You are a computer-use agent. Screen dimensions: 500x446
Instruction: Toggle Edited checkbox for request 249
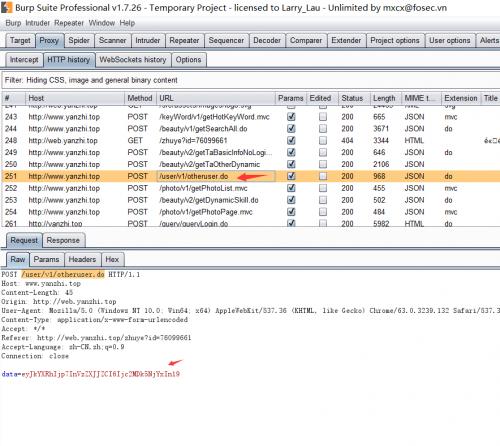[323, 152]
